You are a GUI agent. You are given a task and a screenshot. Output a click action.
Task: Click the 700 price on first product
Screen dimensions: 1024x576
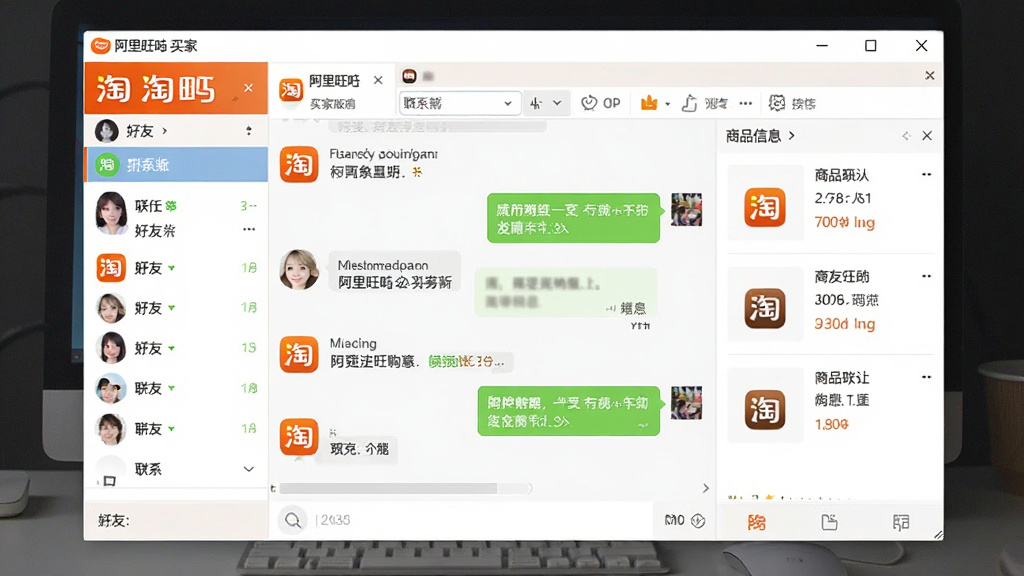pyautogui.click(x=844, y=223)
